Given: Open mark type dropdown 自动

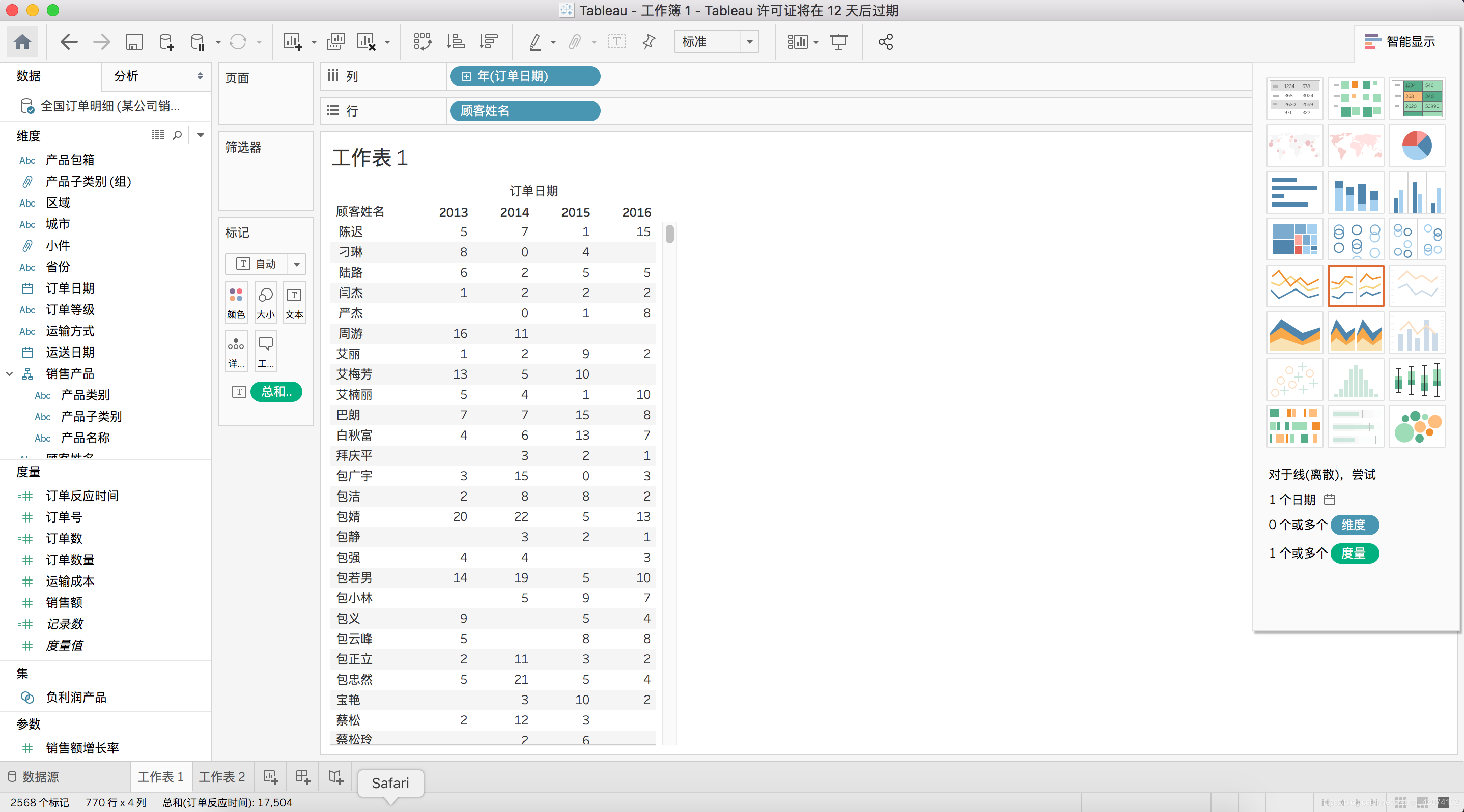Looking at the screenshot, I should (265, 264).
